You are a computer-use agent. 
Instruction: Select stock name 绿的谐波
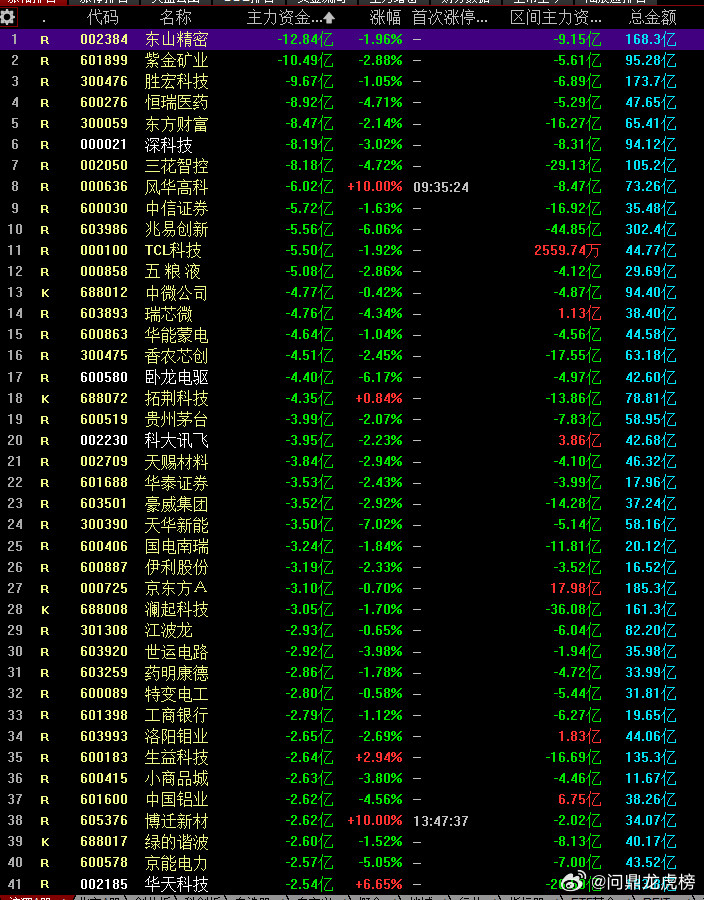[x=176, y=842]
